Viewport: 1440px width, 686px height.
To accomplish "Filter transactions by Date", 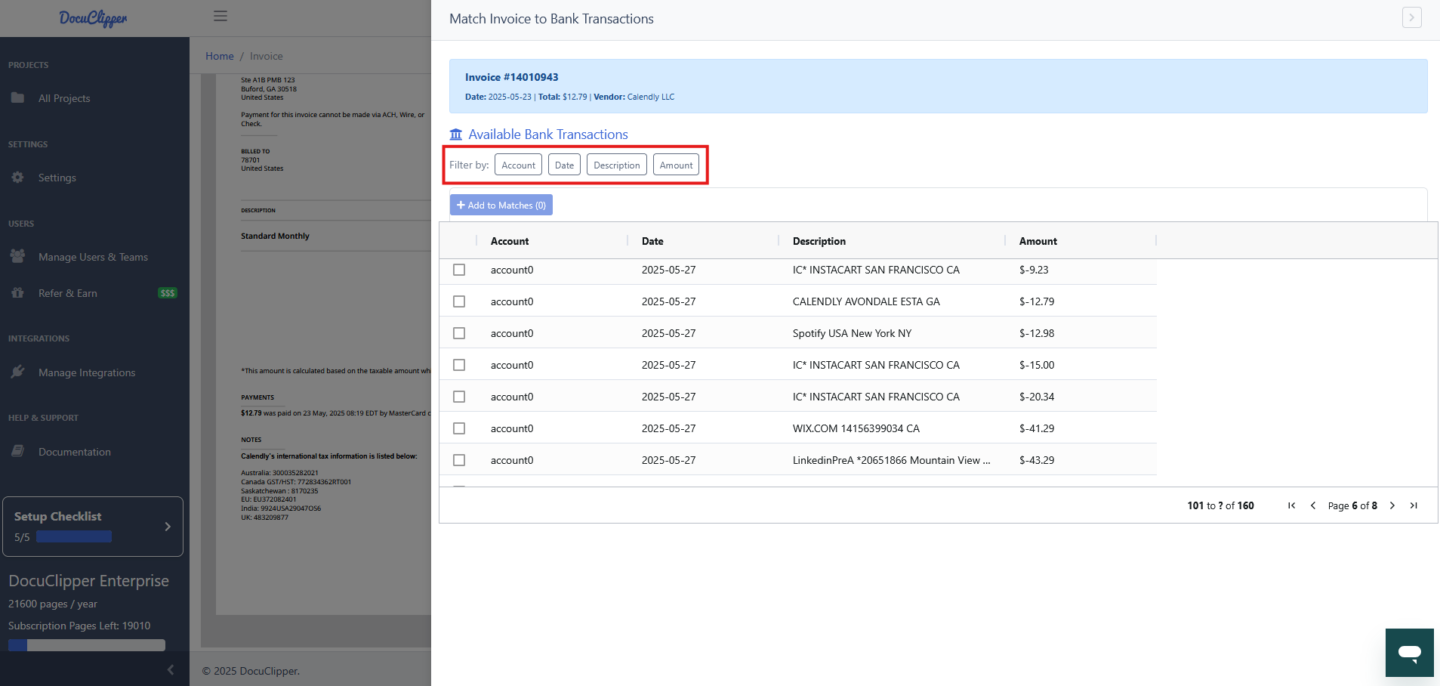I will click(x=564, y=165).
